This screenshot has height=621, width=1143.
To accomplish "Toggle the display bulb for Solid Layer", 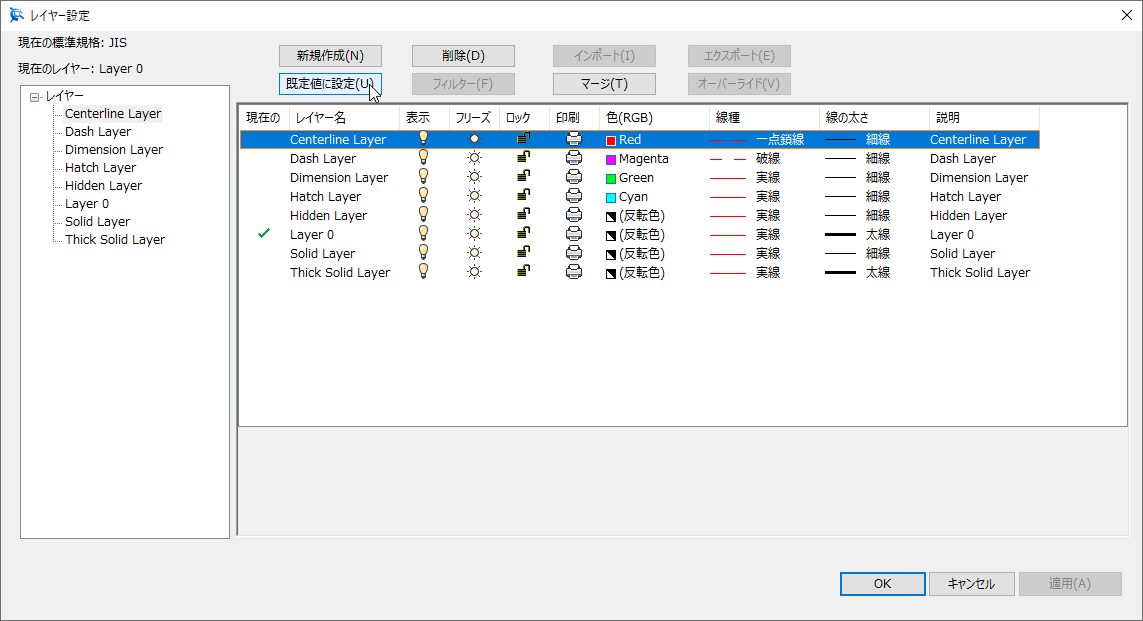I will click(x=423, y=253).
